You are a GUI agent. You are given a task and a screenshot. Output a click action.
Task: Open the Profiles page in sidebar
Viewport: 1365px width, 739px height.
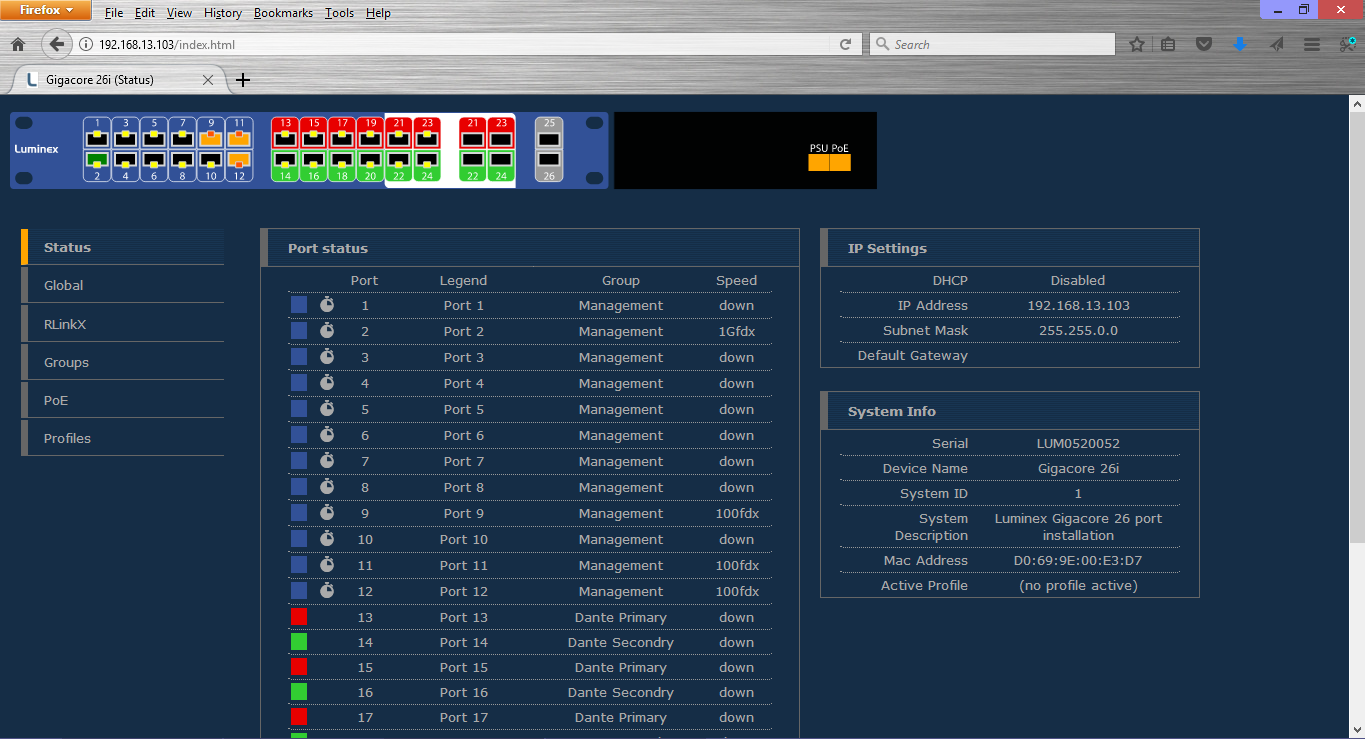[122, 438]
